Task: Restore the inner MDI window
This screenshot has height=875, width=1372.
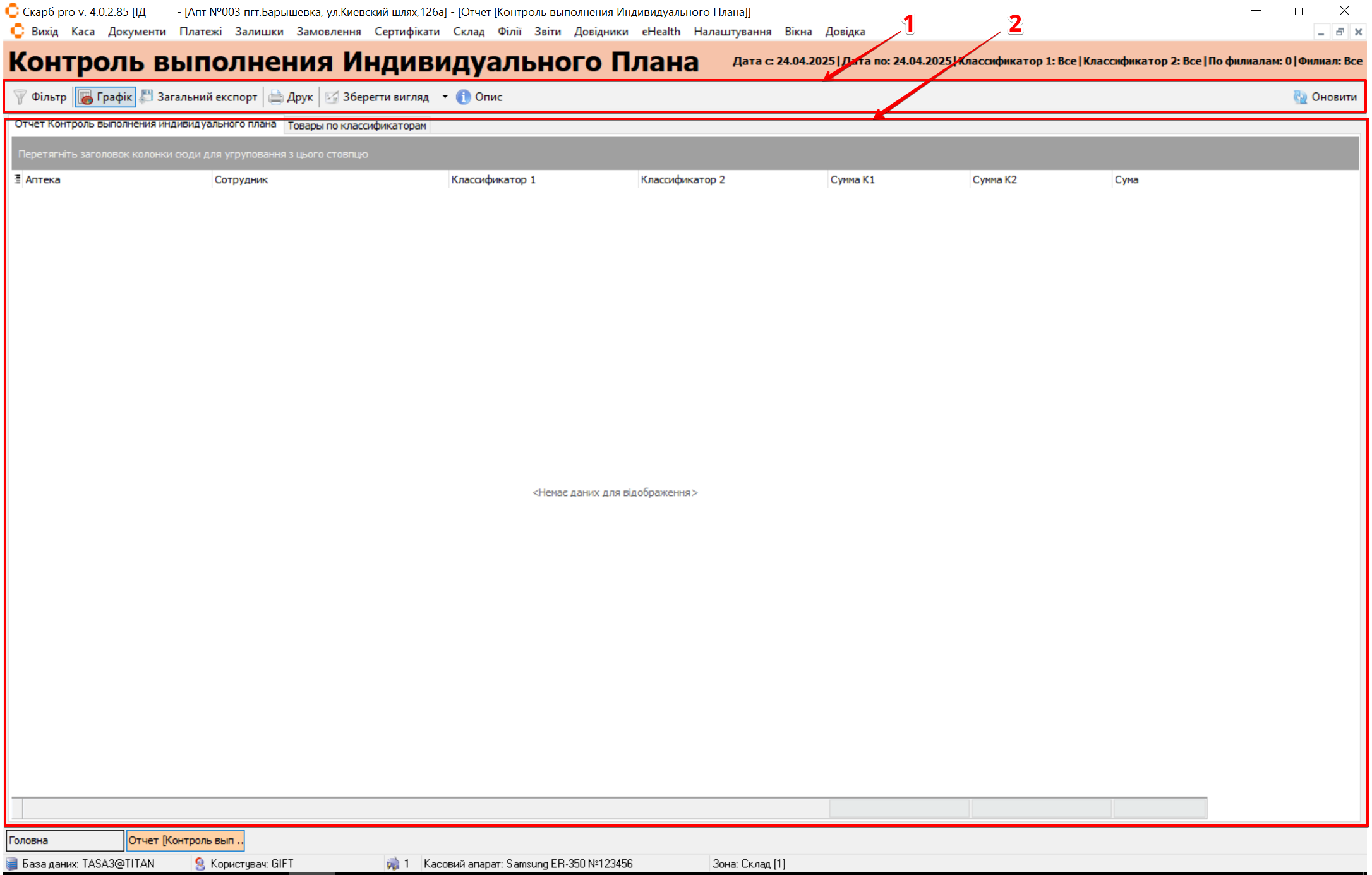Action: 1340,32
